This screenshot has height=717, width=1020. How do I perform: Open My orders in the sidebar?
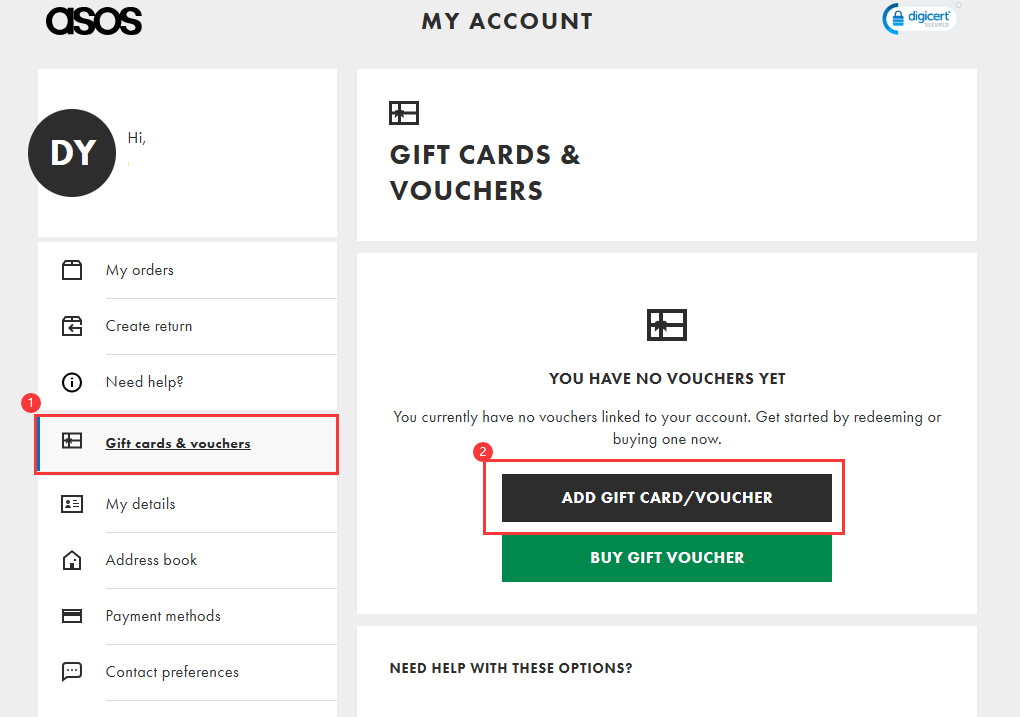point(140,270)
